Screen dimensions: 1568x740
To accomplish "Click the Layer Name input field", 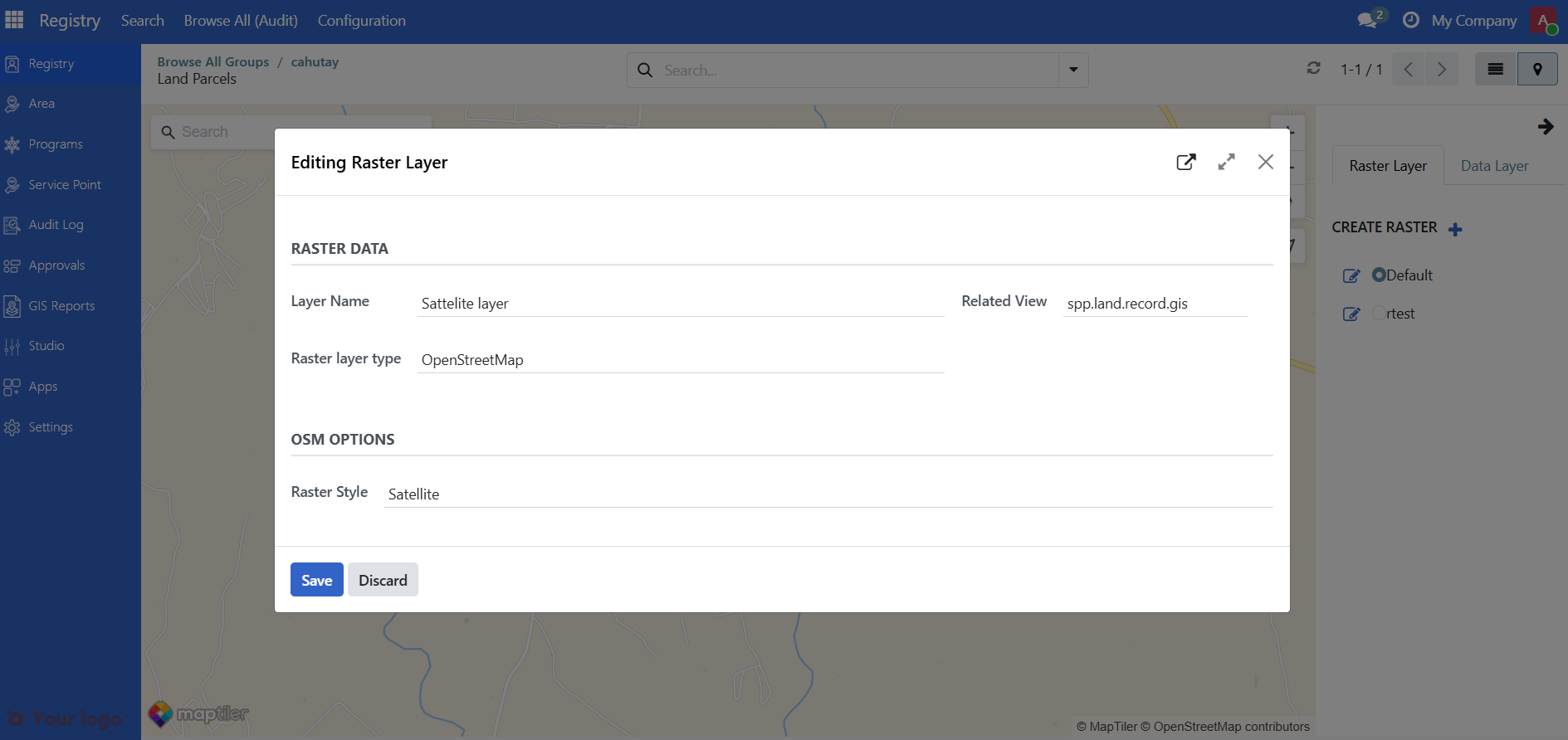I will [681, 304].
